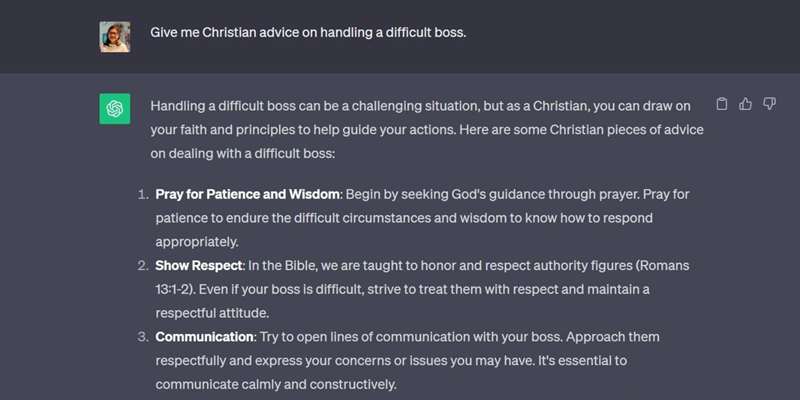Click list number 3 marker
800x400 pixels.
(x=142, y=337)
